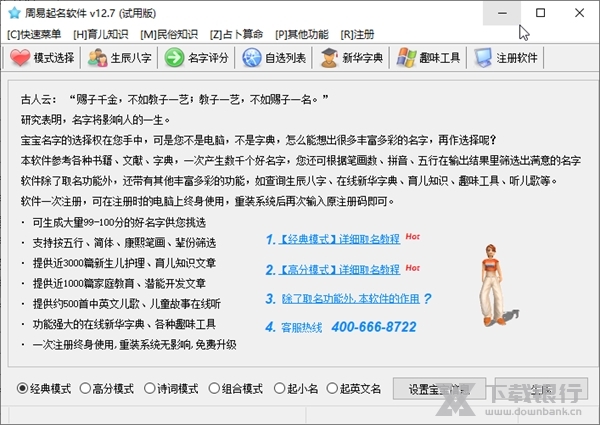Click bullet 功能强大的在线新华字典 text

(124, 324)
